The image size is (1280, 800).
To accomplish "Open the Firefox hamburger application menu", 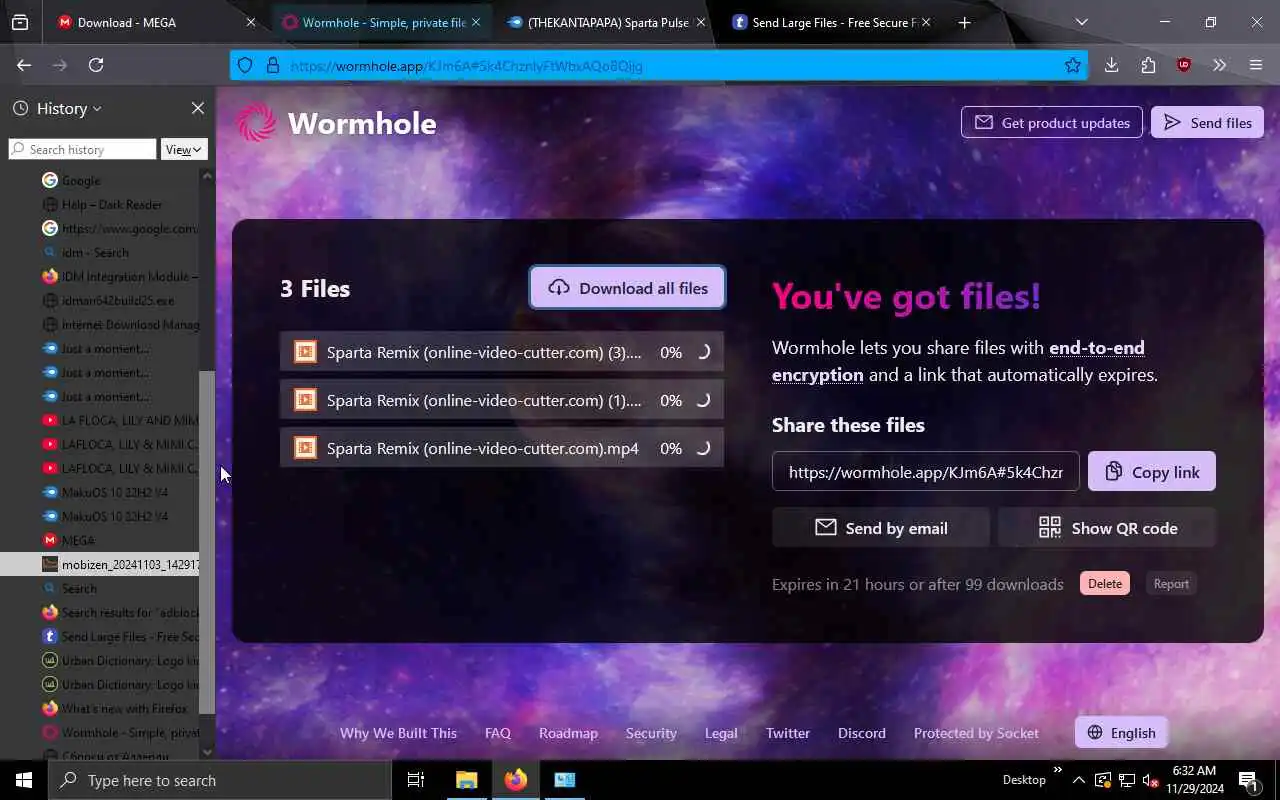I will (1256, 65).
